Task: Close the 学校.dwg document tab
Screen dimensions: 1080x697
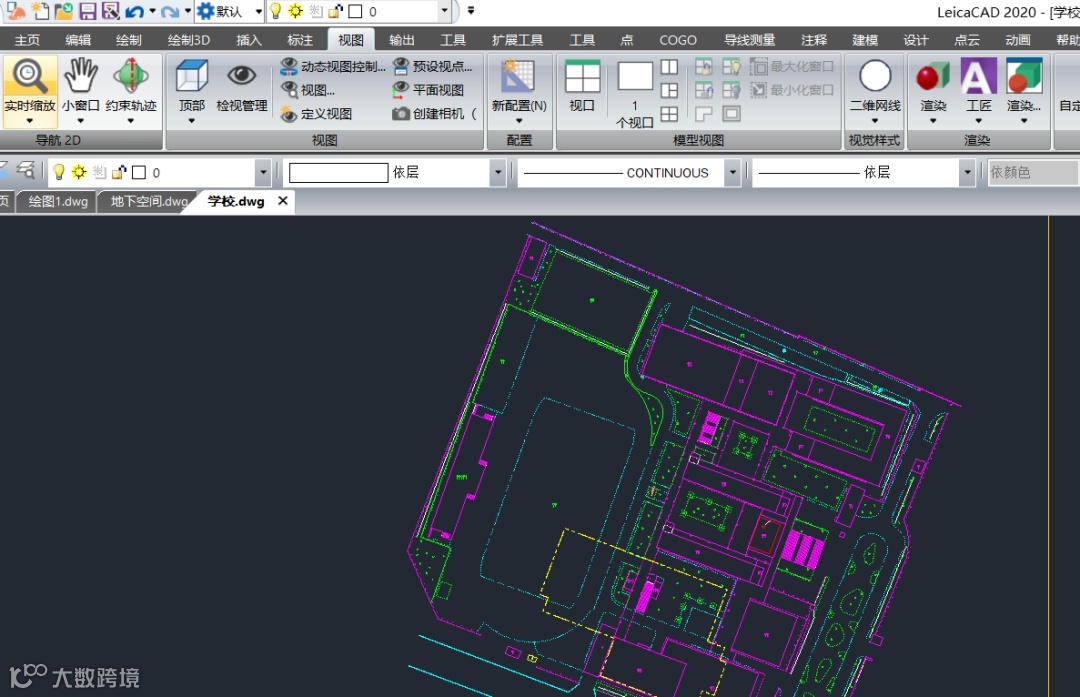Action: 282,200
